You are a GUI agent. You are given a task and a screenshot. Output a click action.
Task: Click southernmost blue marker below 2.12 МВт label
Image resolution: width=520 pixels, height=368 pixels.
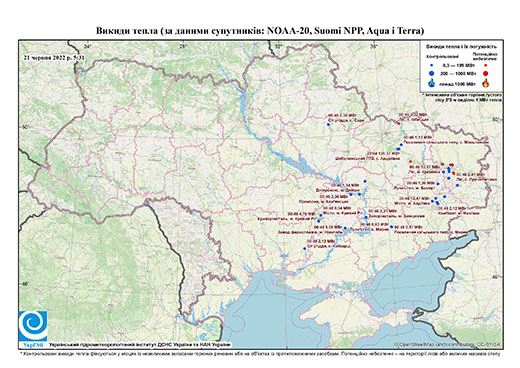coord(304,249)
